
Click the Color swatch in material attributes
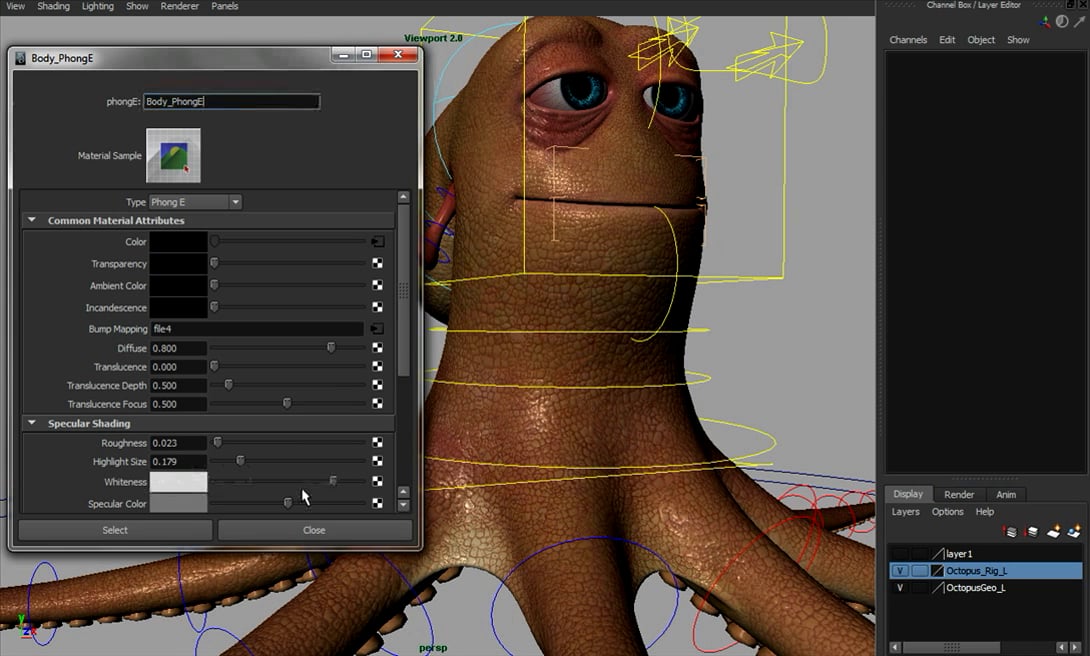coord(179,241)
